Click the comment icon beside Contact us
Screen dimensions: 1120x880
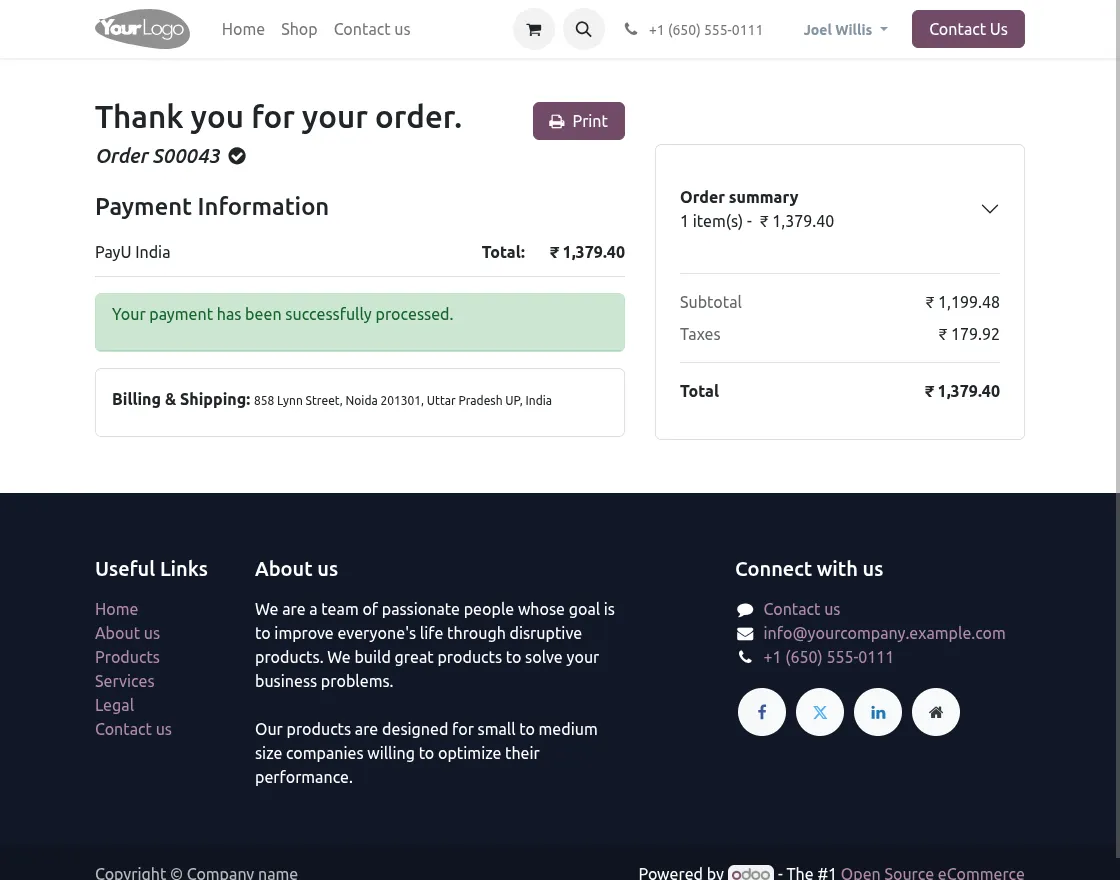point(745,609)
